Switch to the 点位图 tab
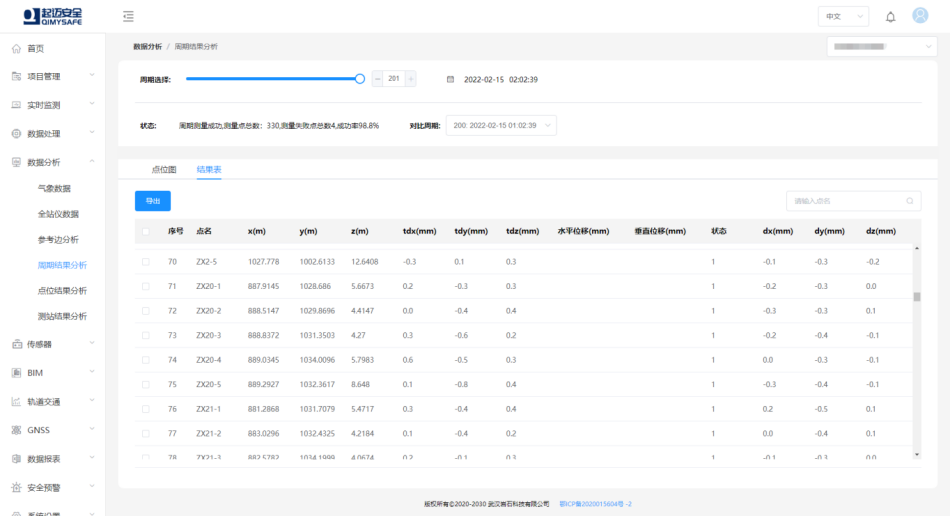The image size is (950, 516). 164,170
